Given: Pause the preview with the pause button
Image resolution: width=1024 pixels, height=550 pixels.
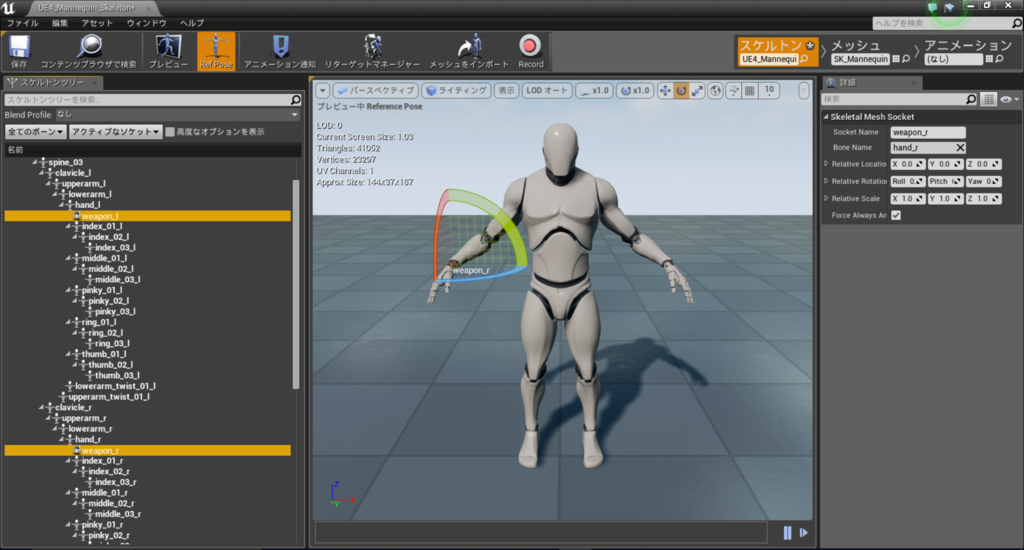Looking at the screenshot, I should [787, 533].
